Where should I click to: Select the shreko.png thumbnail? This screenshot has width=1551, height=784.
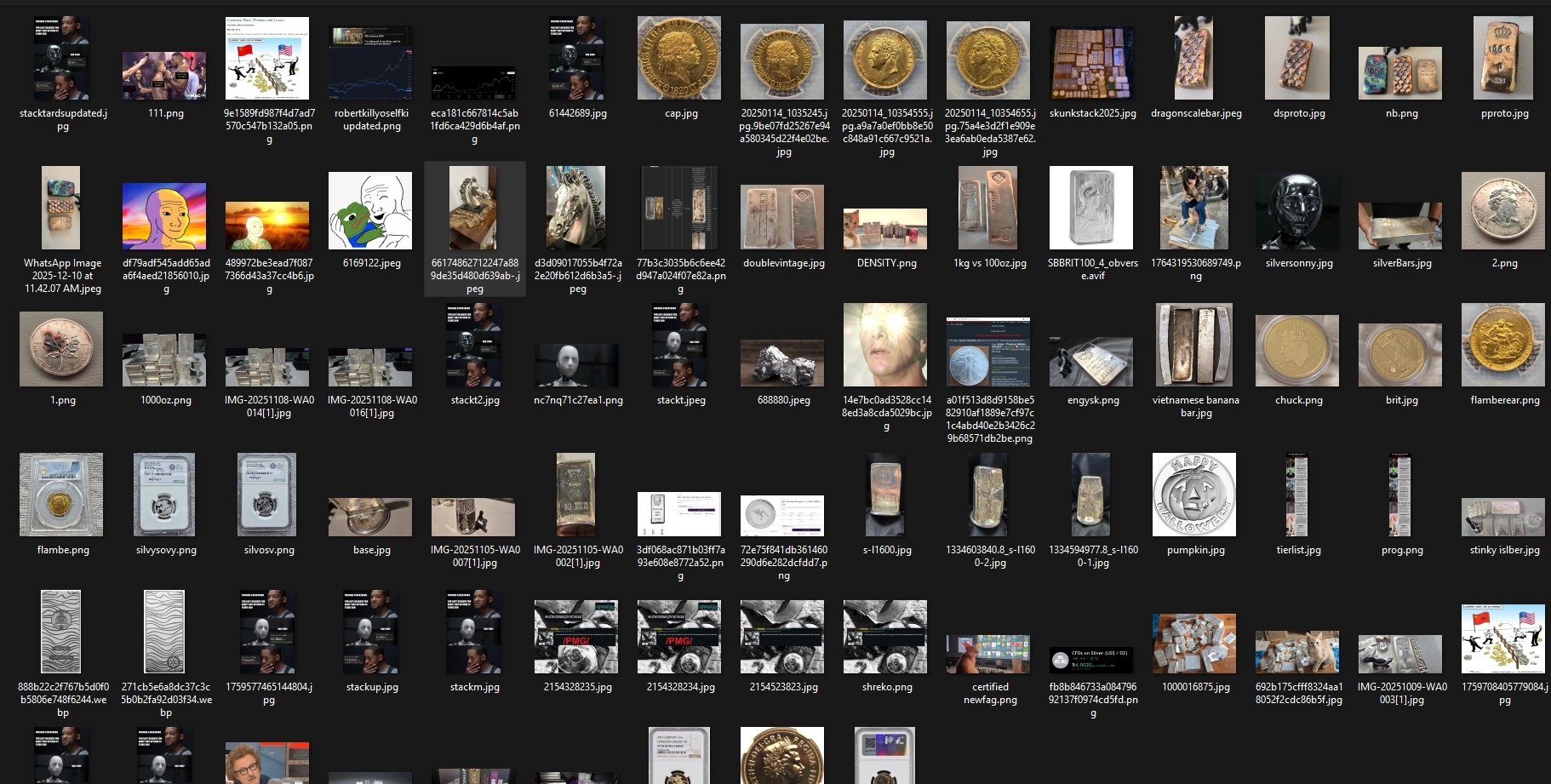click(885, 637)
